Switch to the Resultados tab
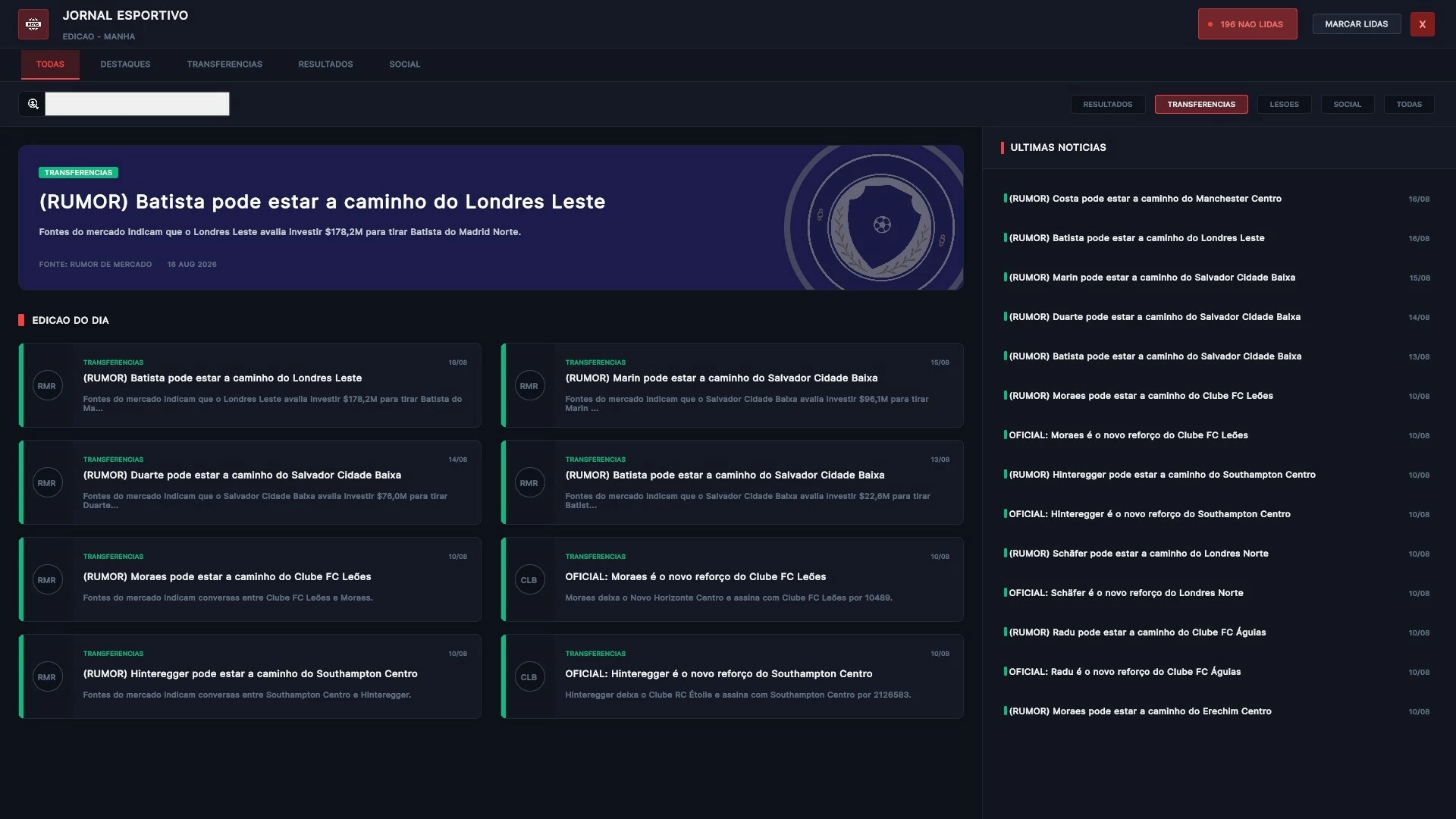 point(325,64)
